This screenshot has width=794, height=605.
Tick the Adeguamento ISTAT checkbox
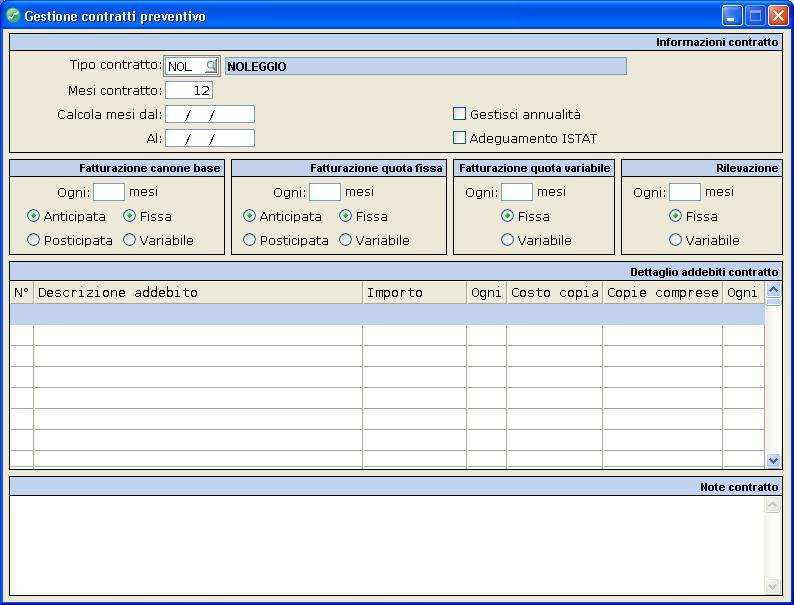(459, 138)
